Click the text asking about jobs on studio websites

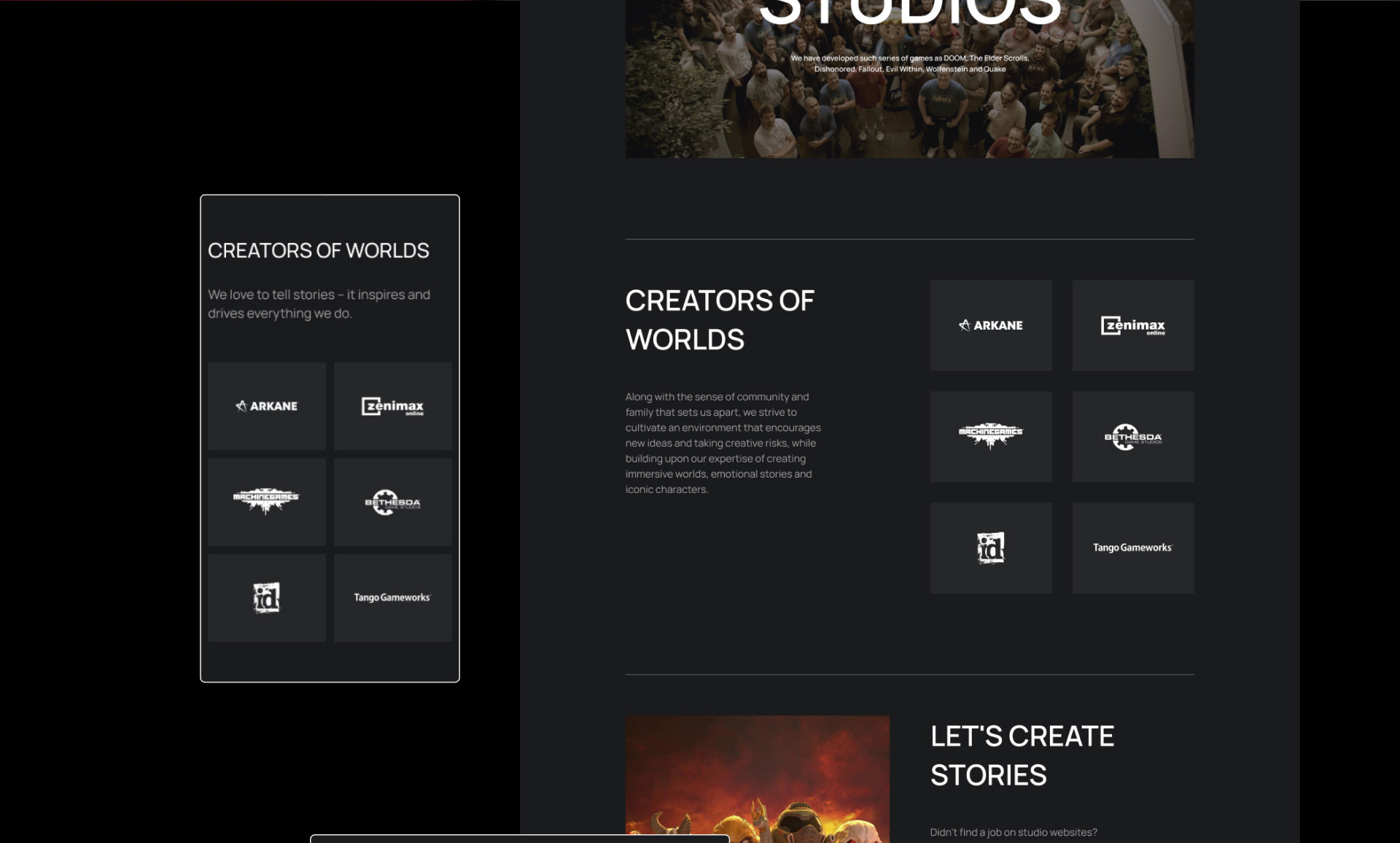tap(1014, 830)
